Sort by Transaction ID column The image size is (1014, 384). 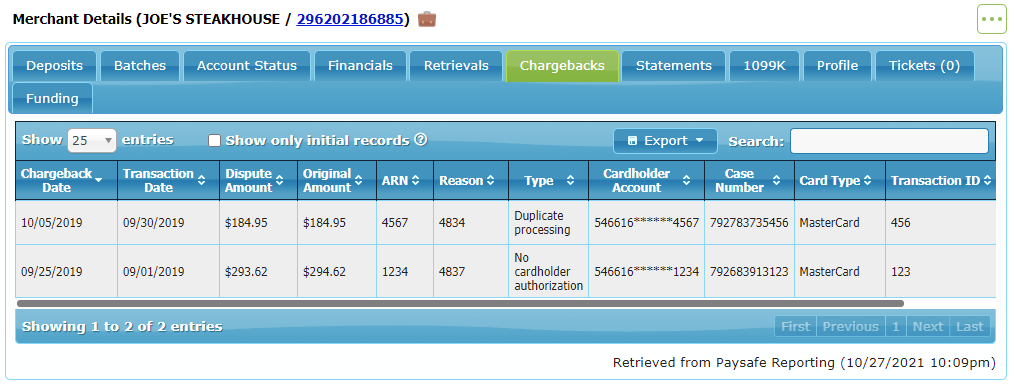tap(941, 181)
